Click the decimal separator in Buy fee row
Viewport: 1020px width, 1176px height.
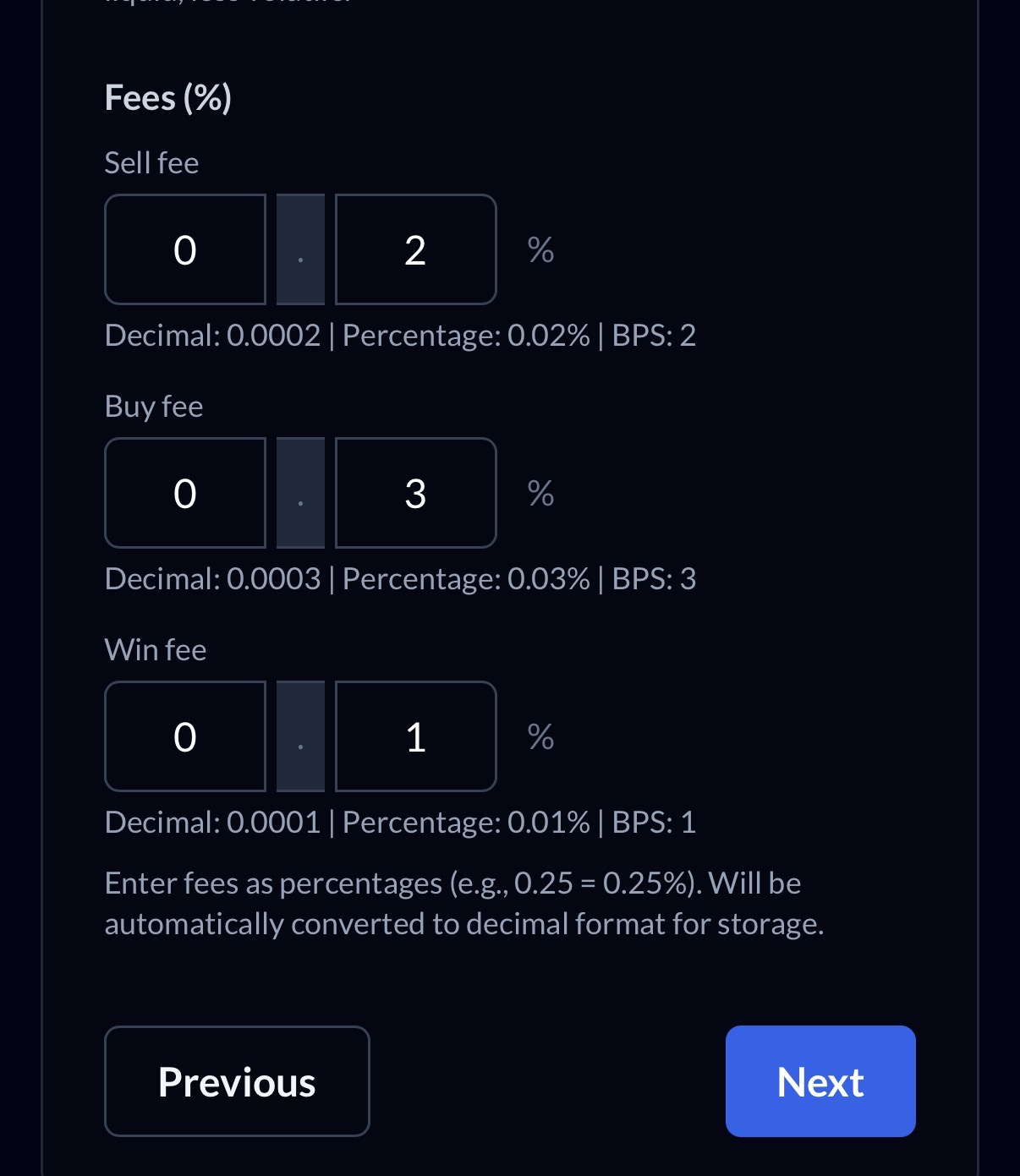click(300, 493)
